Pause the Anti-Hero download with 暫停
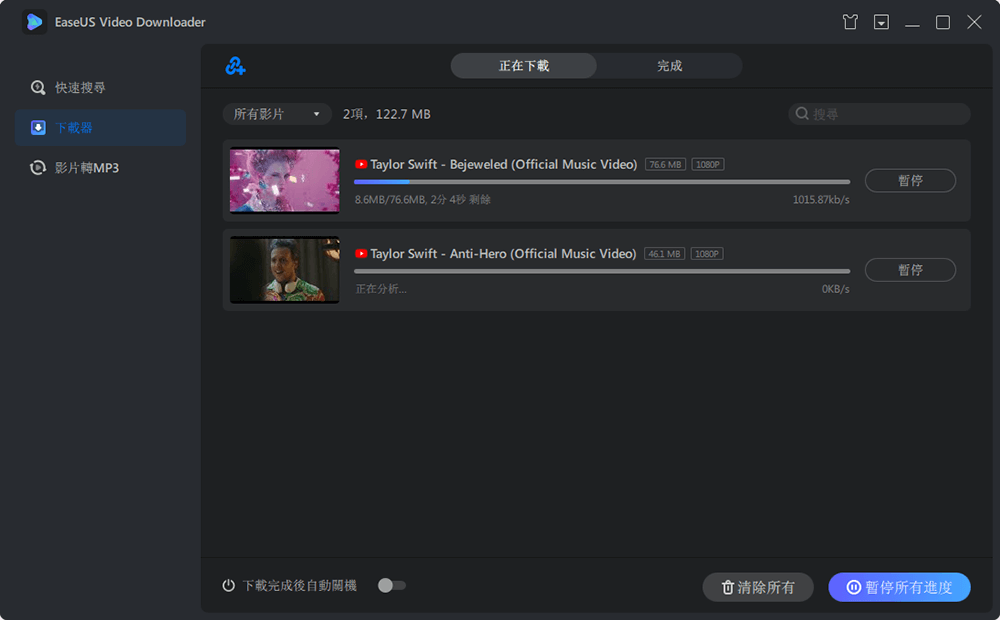The width and height of the screenshot is (1000, 620). pyautogui.click(x=910, y=270)
